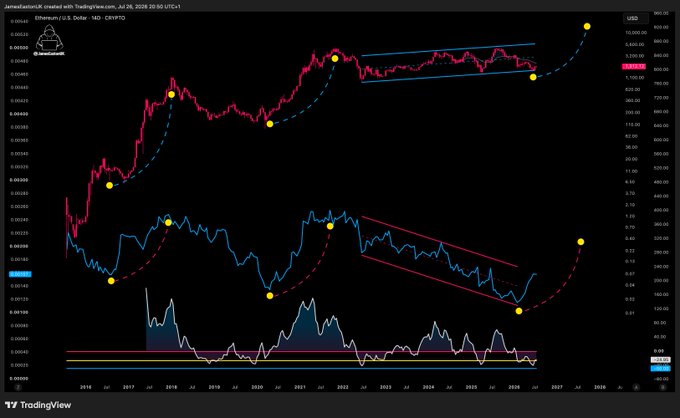
Task: Click the 0.00500 label on the left scale
Action: [x=19, y=48]
